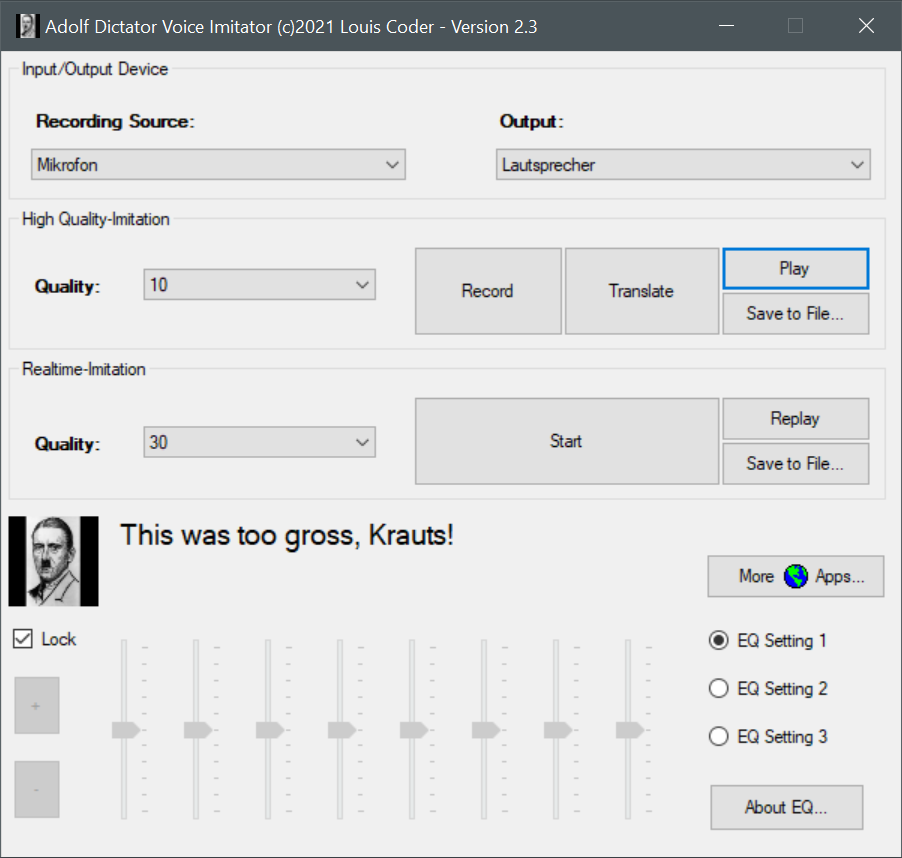The image size is (902, 858).
Task: Open the Output Lautsprecher dropdown
Action: (683, 165)
